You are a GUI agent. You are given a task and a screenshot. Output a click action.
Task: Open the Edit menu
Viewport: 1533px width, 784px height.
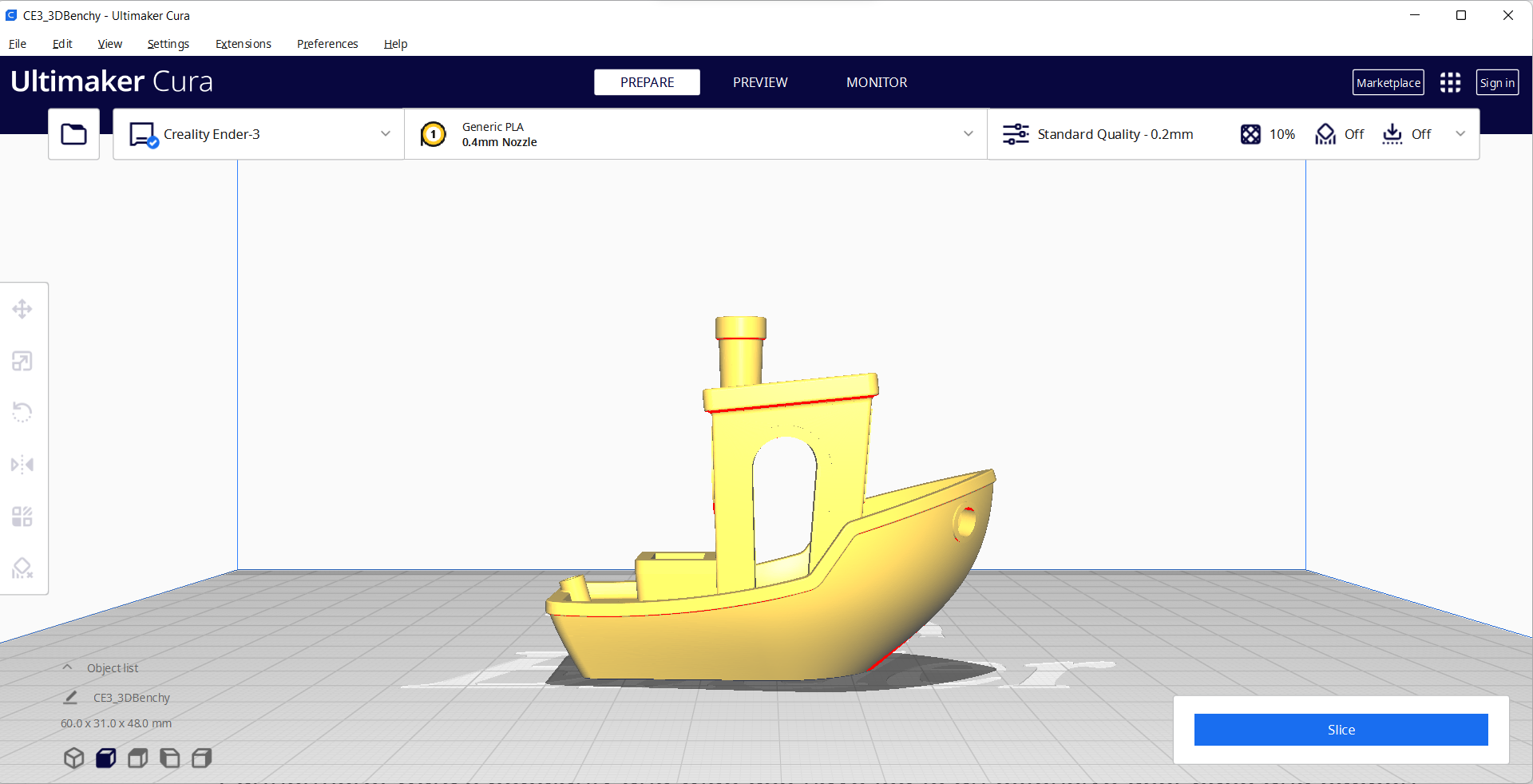pos(62,44)
